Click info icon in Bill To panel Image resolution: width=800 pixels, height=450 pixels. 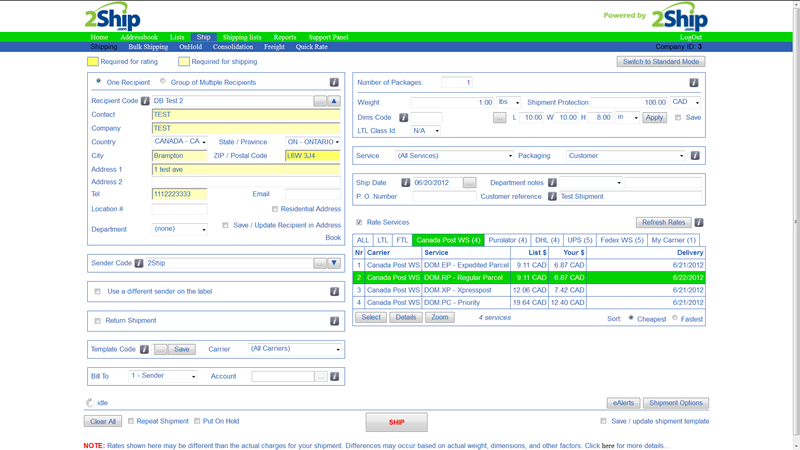point(335,377)
